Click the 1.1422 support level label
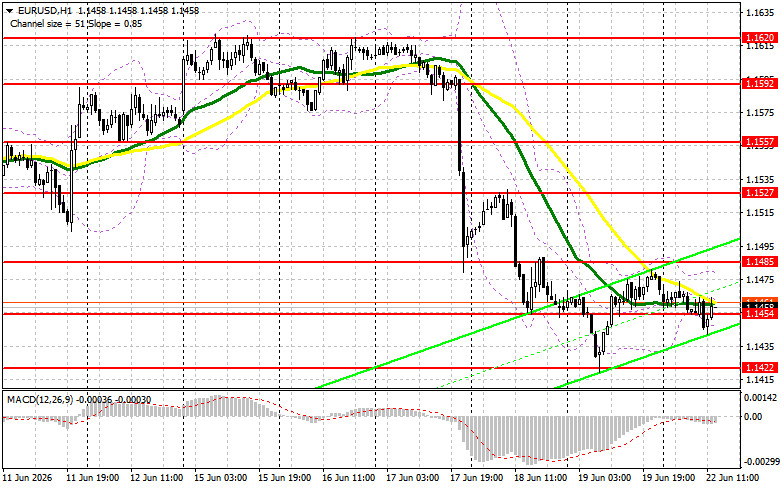The image size is (781, 489). coord(760,367)
